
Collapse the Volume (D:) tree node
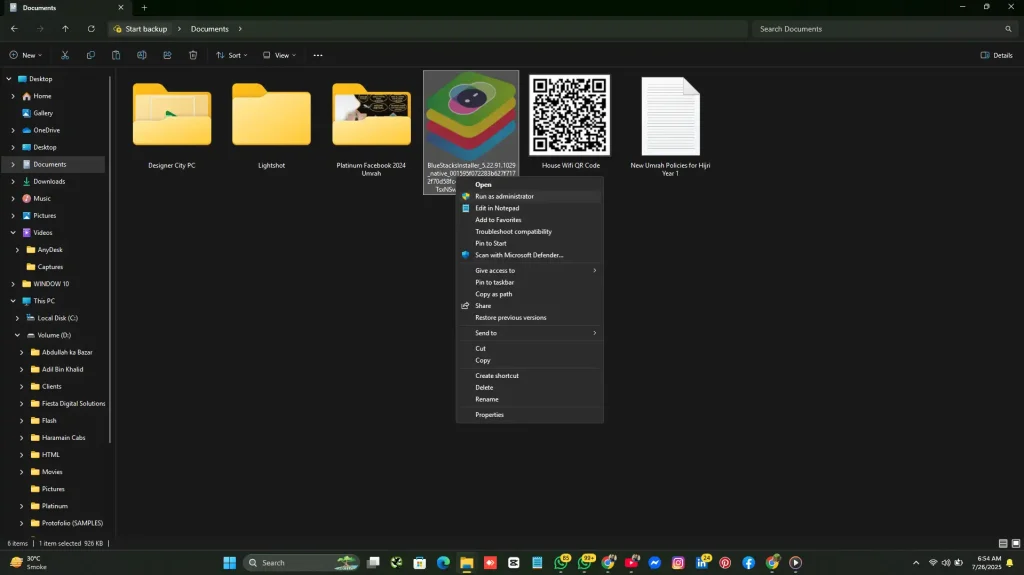click(x=18, y=335)
